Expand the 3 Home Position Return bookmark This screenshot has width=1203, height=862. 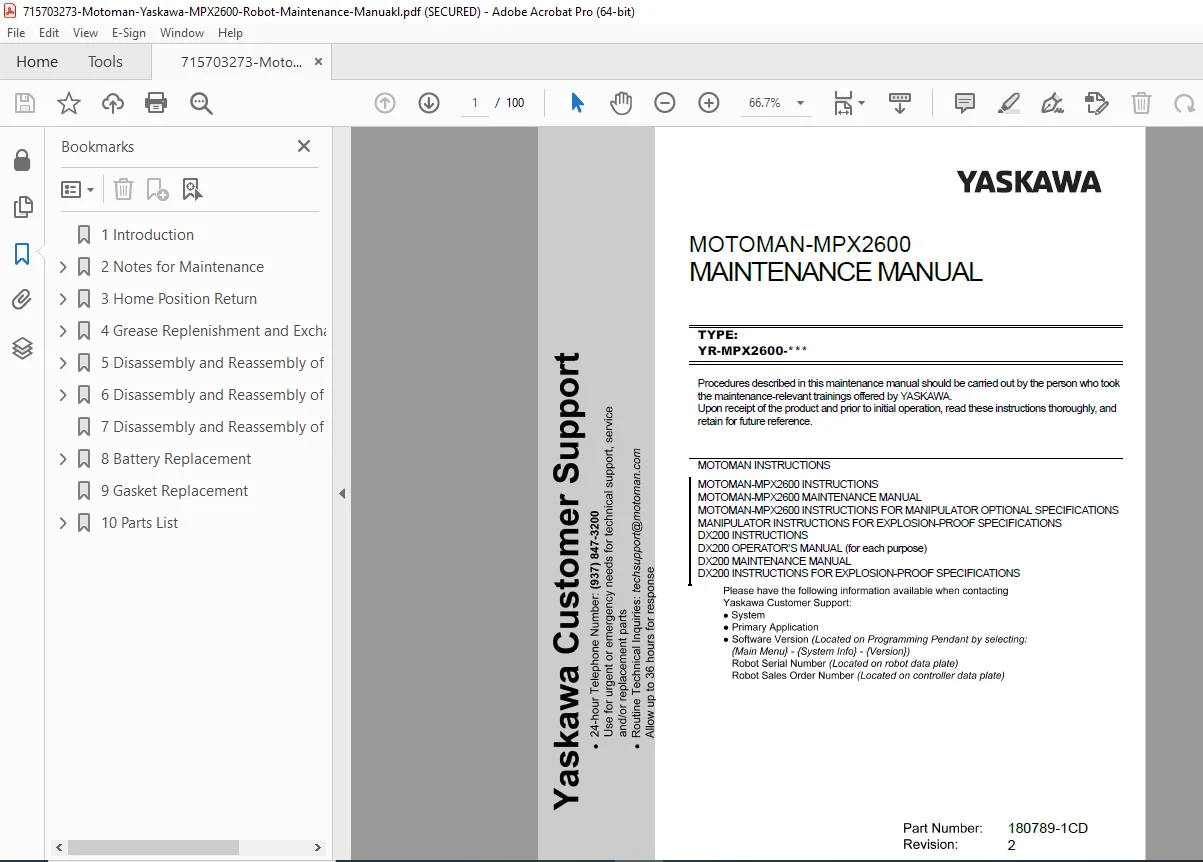tap(63, 299)
